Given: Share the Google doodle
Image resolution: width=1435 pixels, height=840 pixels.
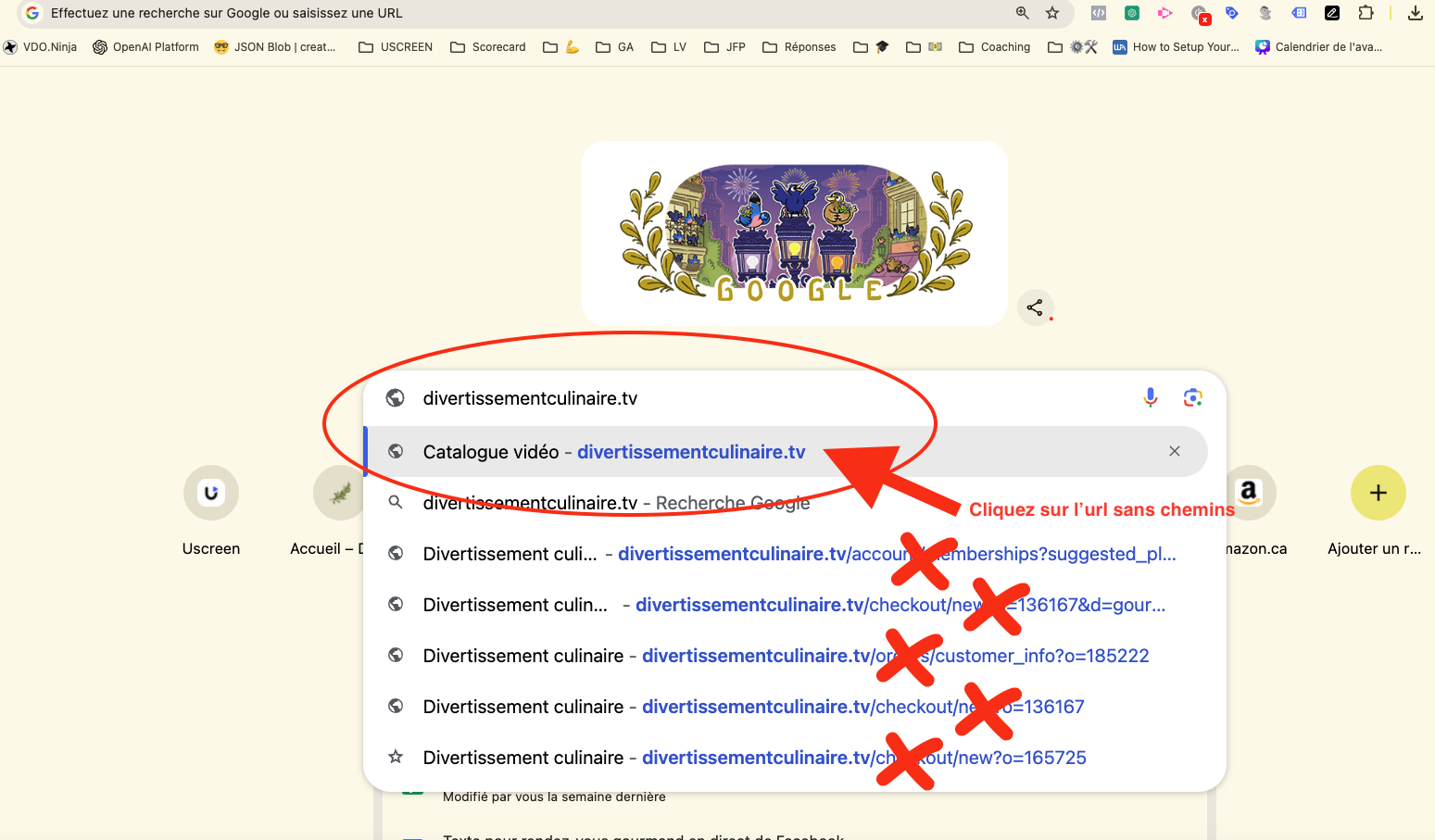Looking at the screenshot, I should [1035, 307].
